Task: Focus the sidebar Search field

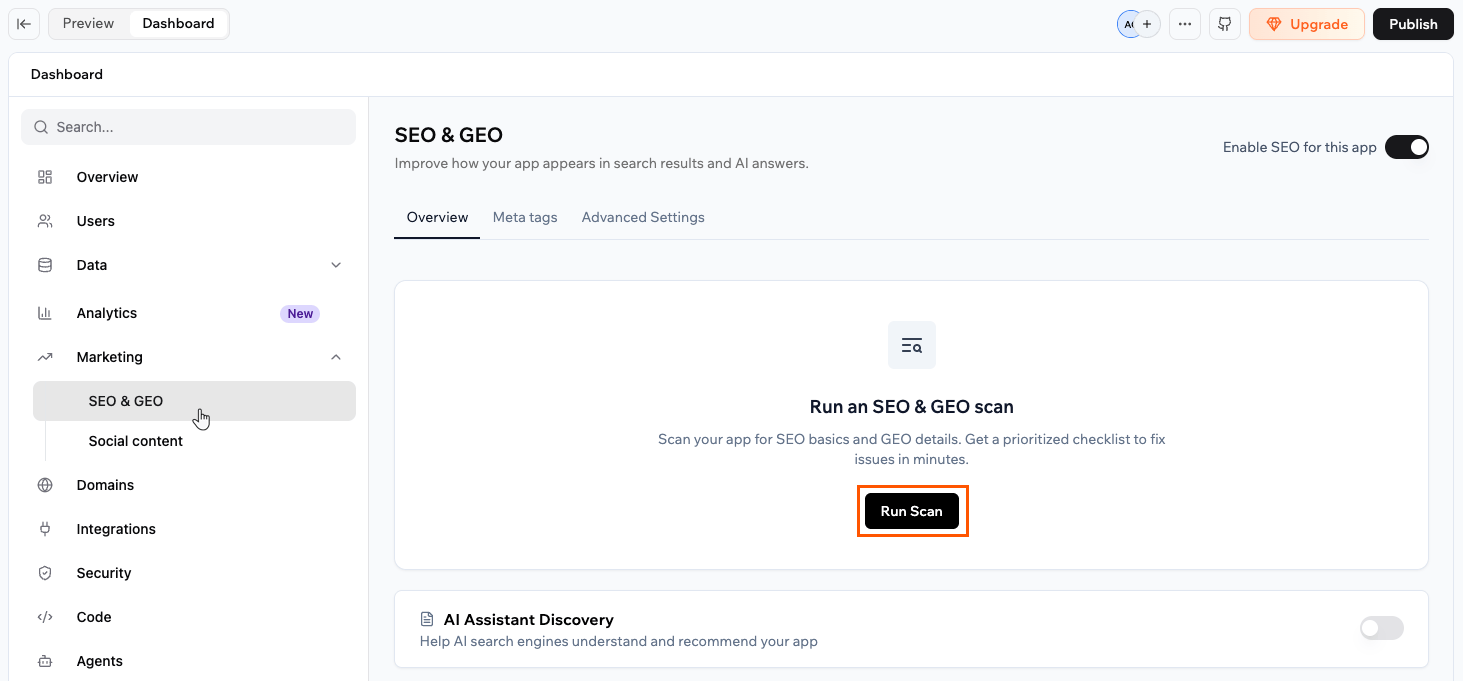Action: point(188,127)
